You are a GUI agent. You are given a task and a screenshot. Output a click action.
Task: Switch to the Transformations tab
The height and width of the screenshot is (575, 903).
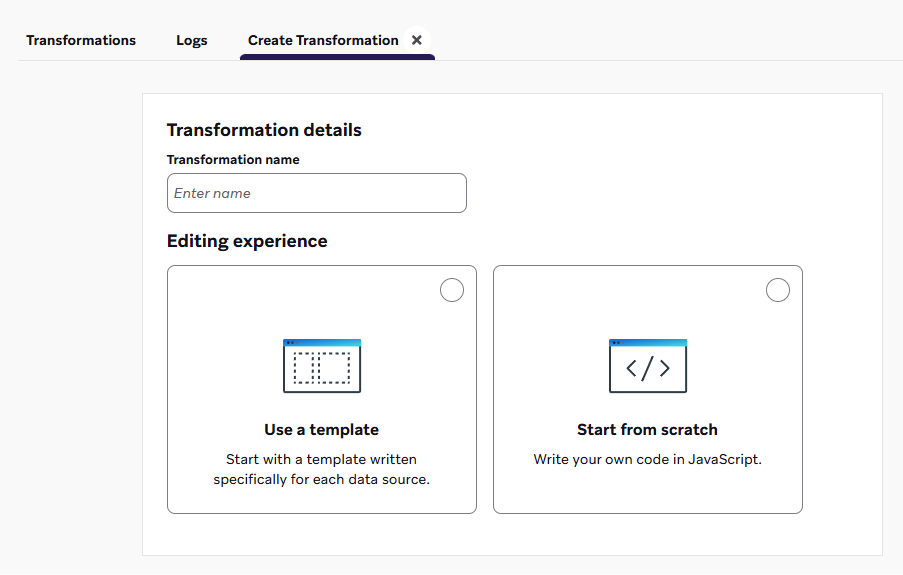coord(81,40)
